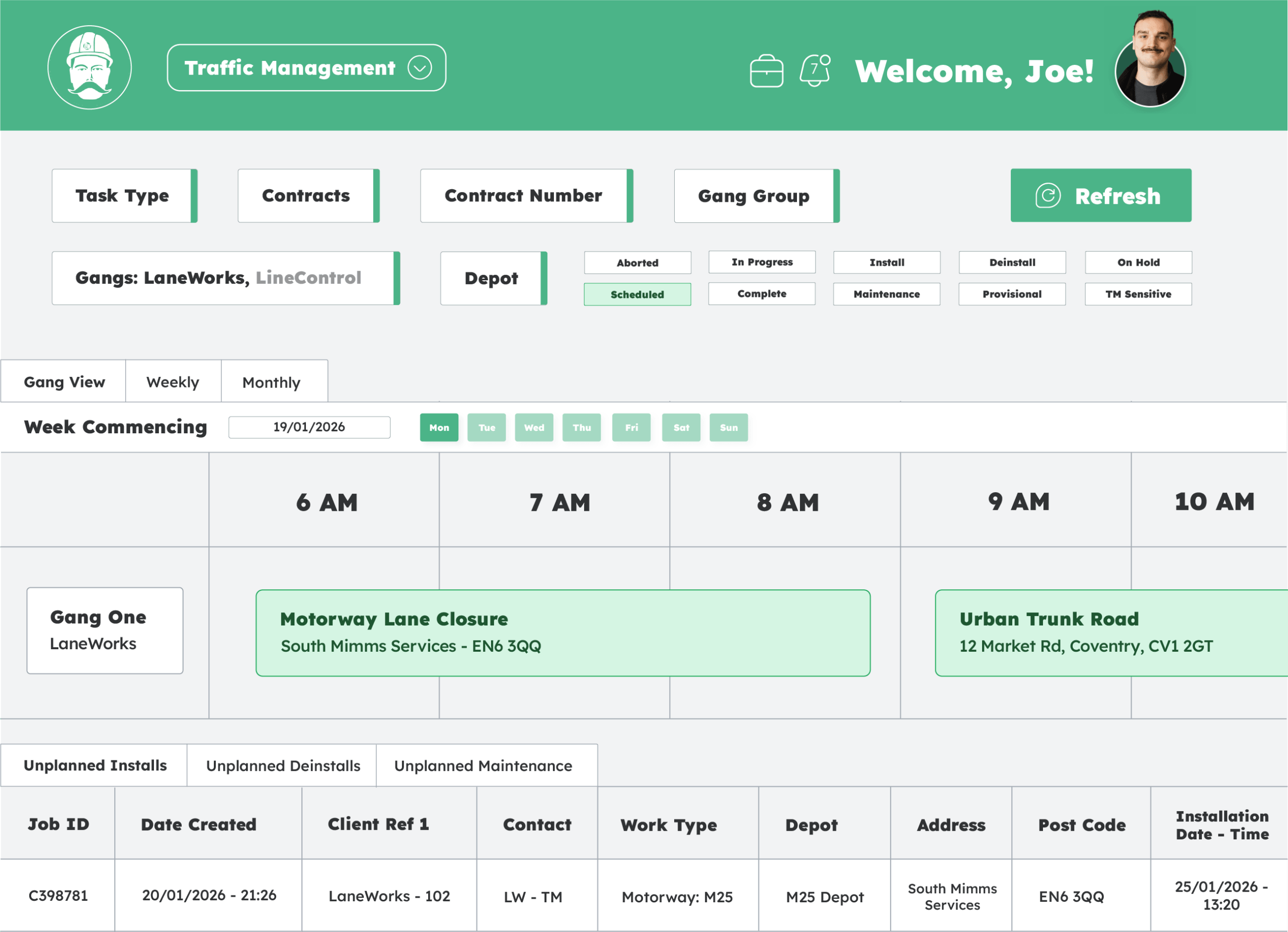Switch to the Gang View tab
Image resolution: width=1288 pixels, height=932 pixels.
pos(63,381)
